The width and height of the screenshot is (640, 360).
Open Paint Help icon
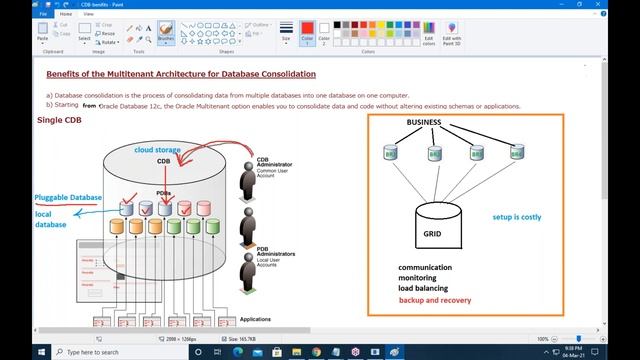pyautogui.click(x=603, y=14)
